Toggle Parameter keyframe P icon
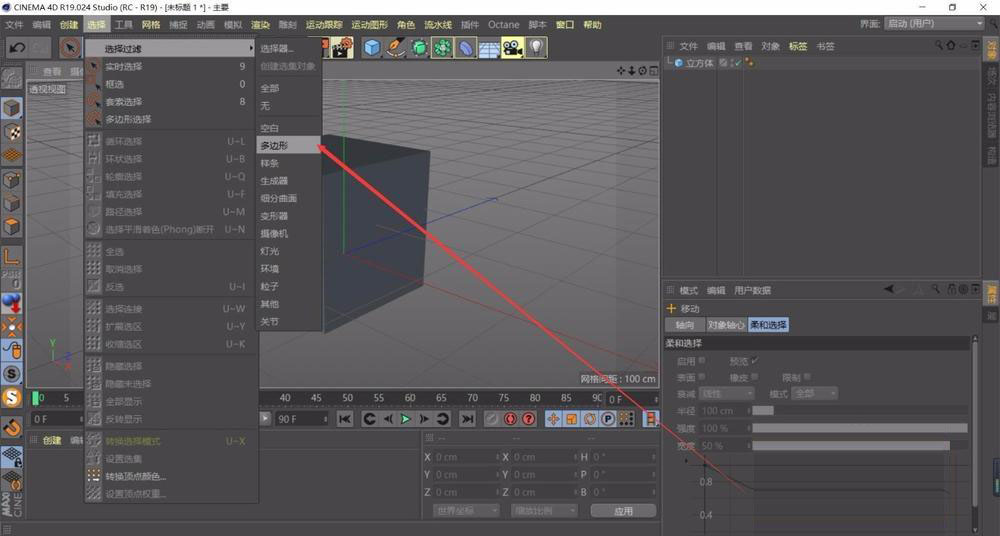Viewport: 1000px width, 536px height. pyautogui.click(x=608, y=419)
